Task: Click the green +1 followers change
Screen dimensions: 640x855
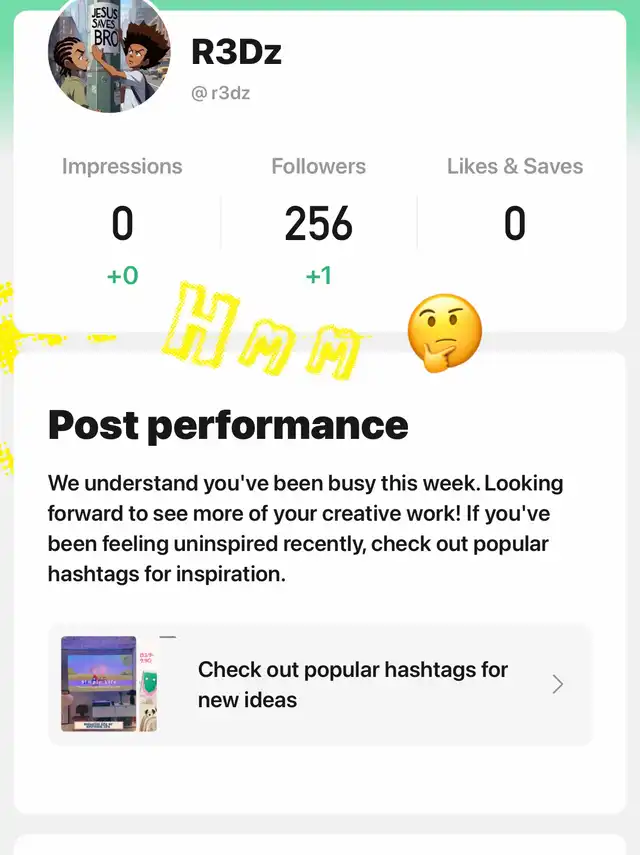Action: tap(318, 275)
